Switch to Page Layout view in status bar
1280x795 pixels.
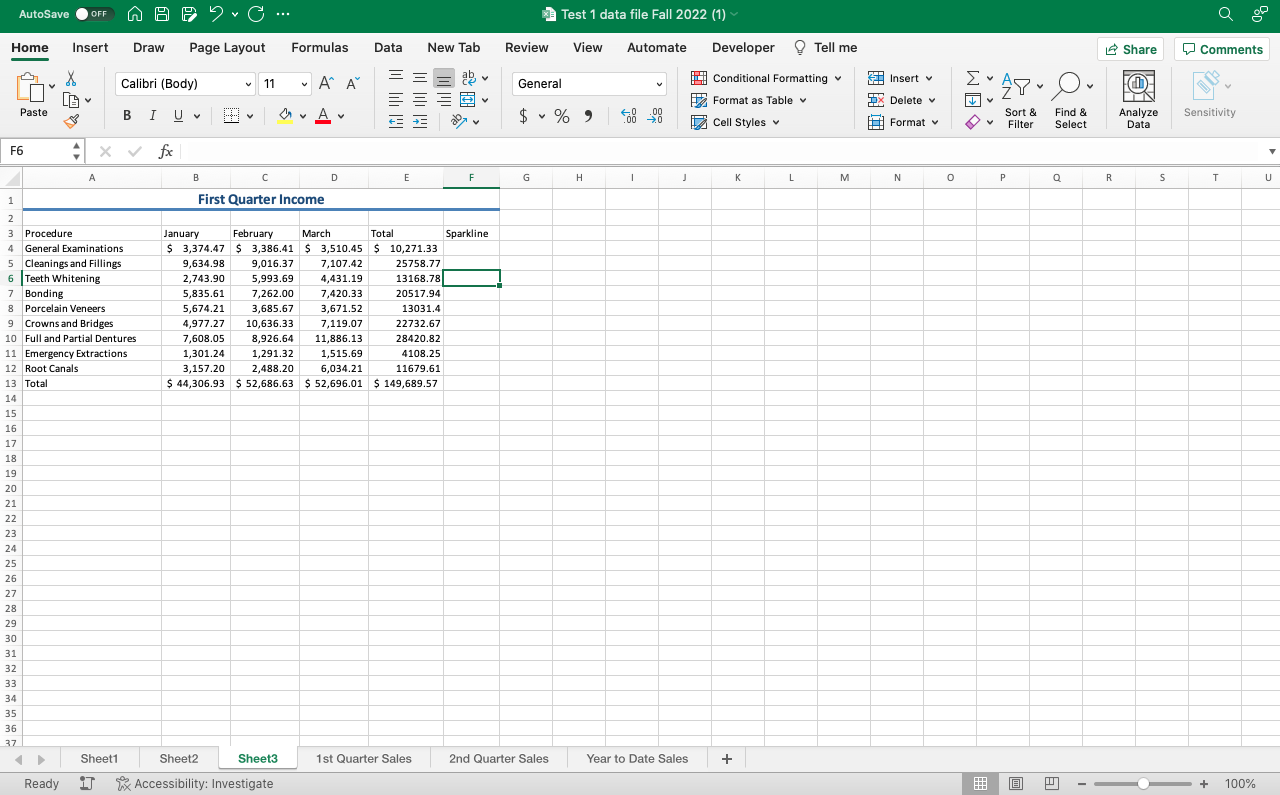click(x=1015, y=784)
